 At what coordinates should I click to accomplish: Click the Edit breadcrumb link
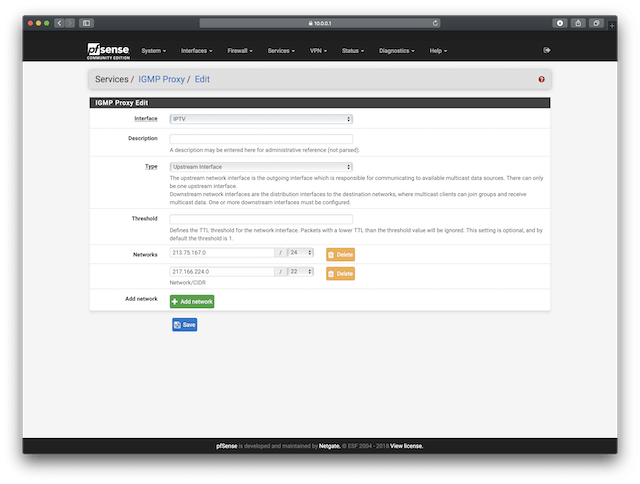pyautogui.click(x=202, y=79)
